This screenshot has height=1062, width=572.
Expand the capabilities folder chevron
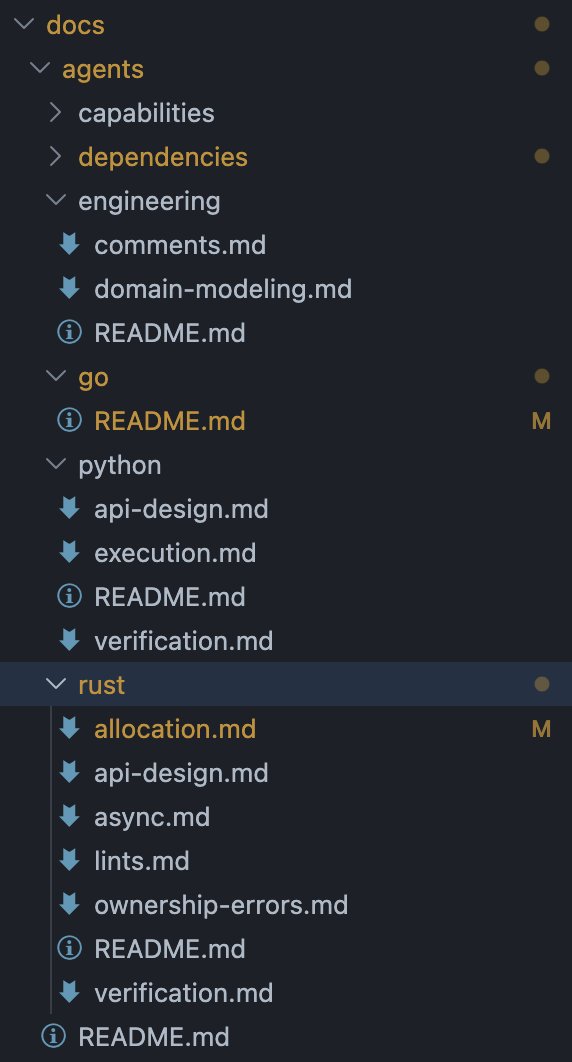pyautogui.click(x=56, y=112)
